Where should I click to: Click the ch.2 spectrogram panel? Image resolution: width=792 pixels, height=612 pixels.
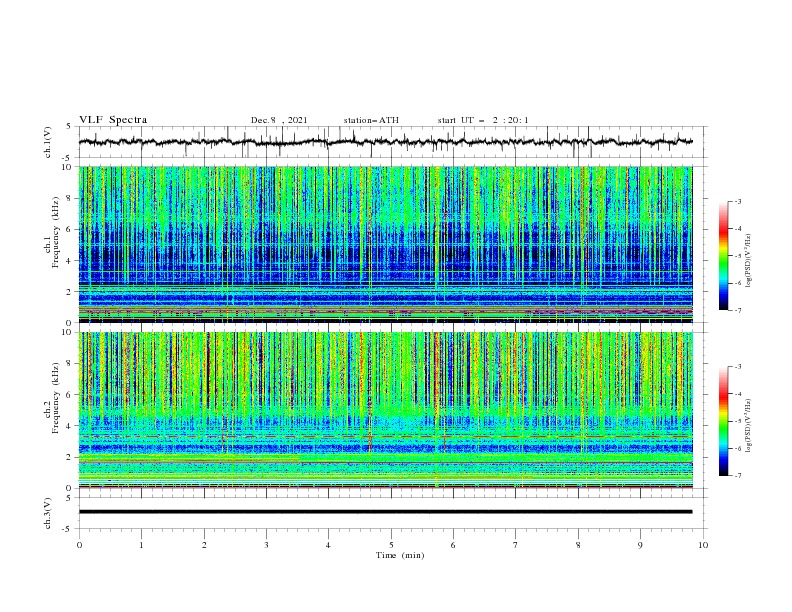point(386,410)
